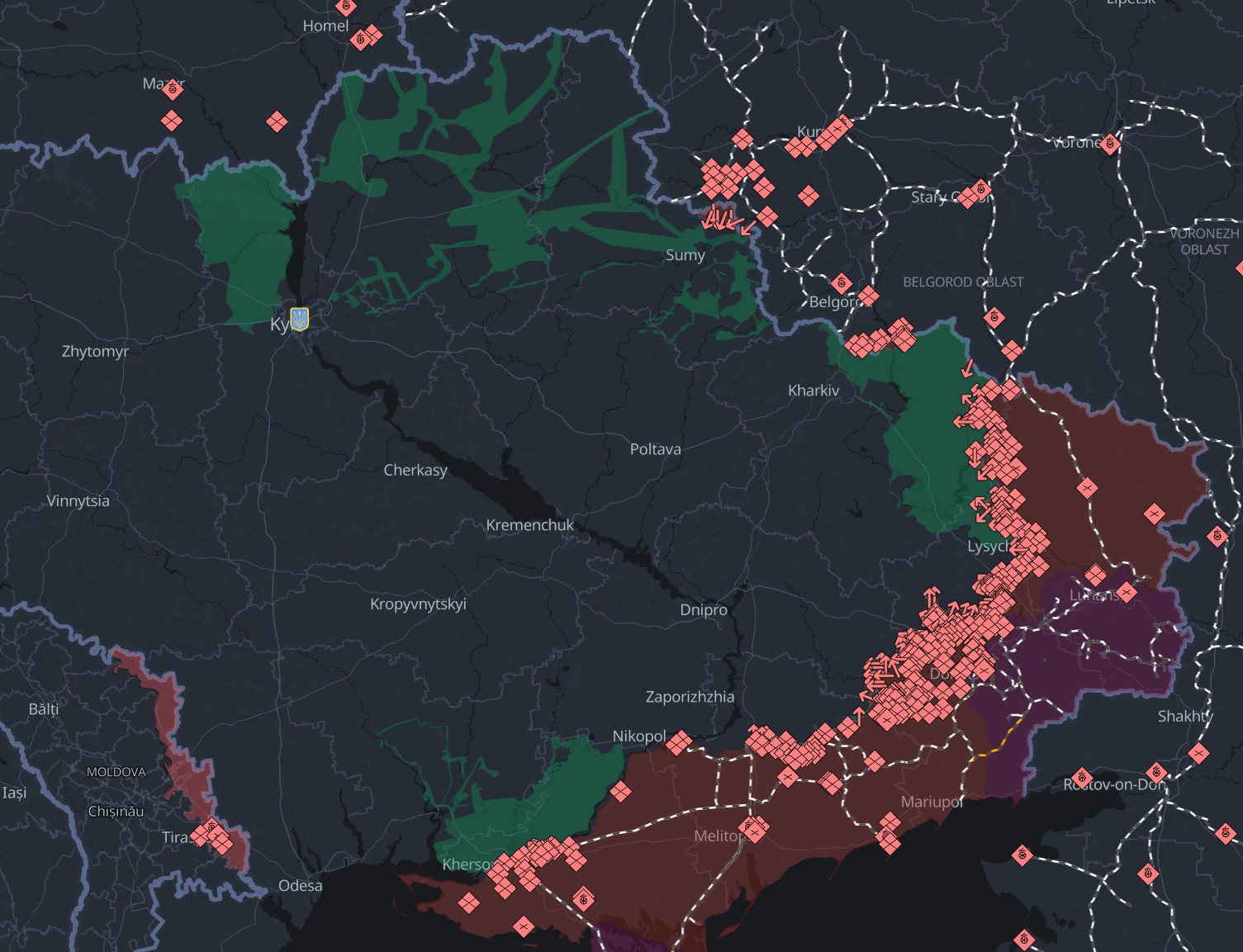The width and height of the screenshot is (1243, 952).
Task: Select the Chișinău city label
Action: coord(116,811)
